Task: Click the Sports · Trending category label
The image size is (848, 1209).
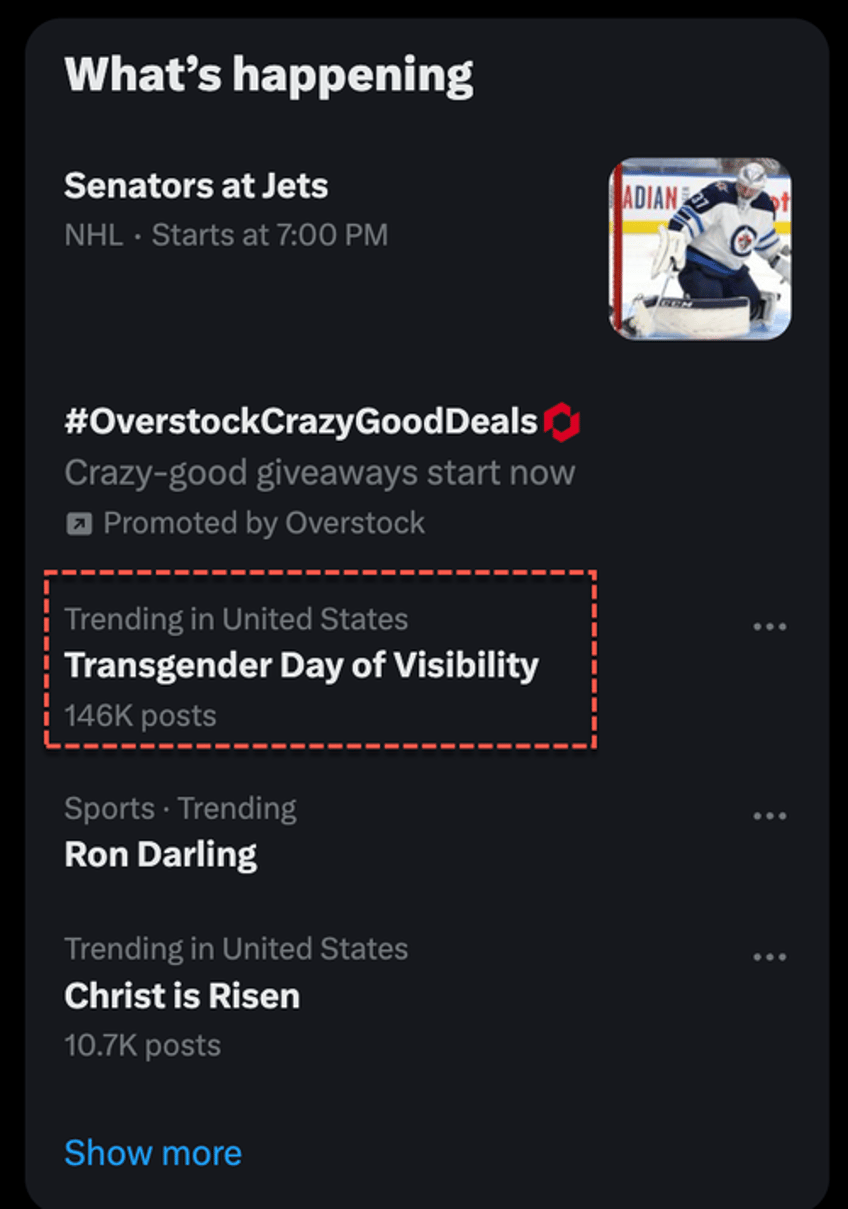Action: point(180,808)
